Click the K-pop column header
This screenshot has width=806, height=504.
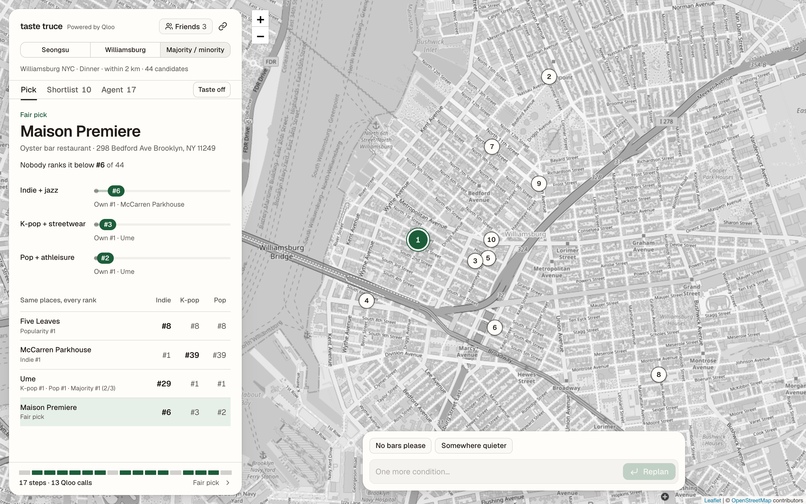[190, 300]
